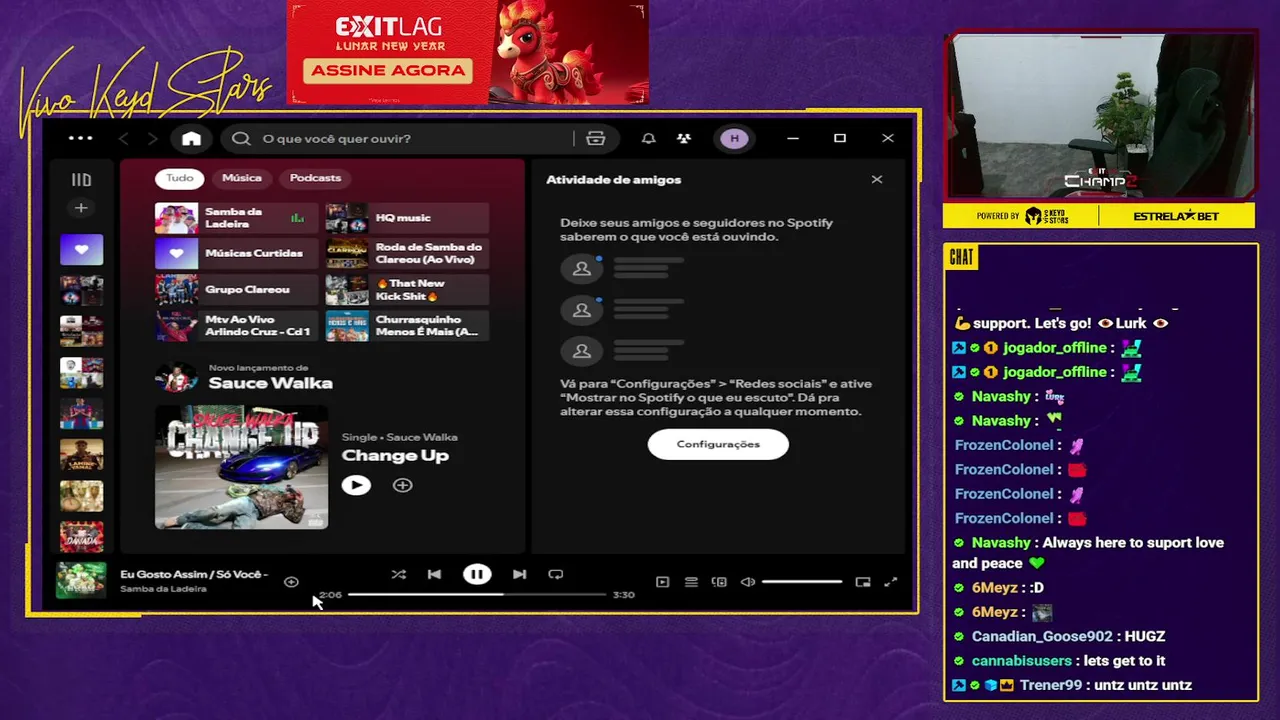Open Samba da Ladeira card
The height and width of the screenshot is (720, 1280).
[x=236, y=217]
